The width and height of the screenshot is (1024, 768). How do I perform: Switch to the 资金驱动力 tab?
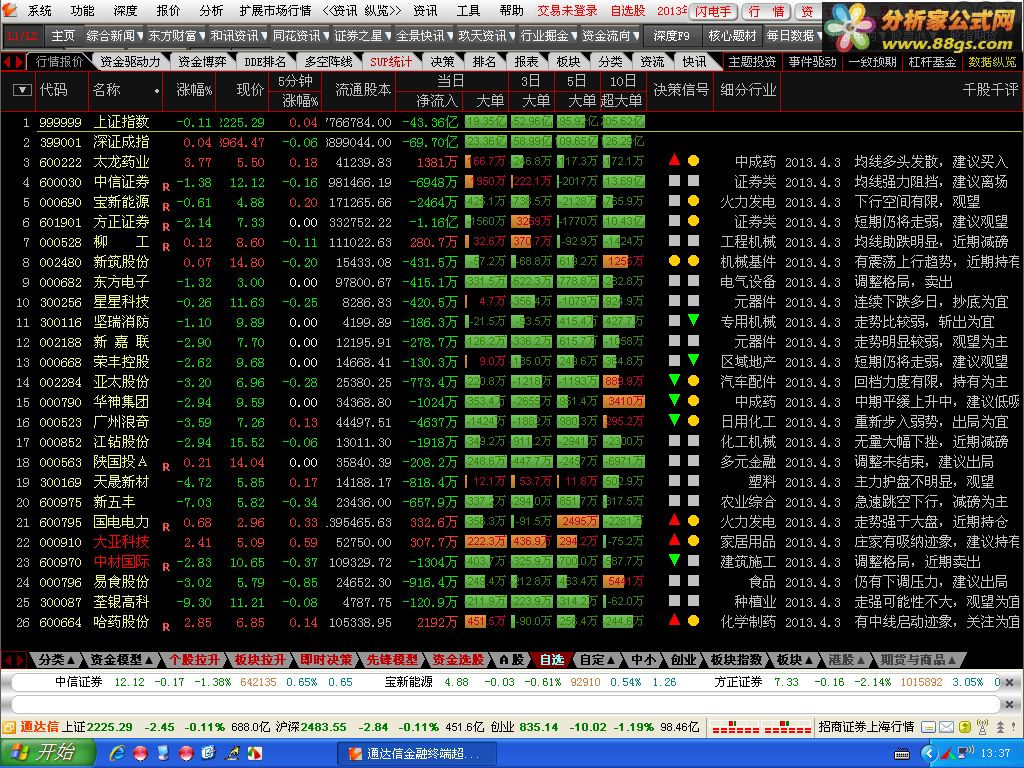130,61
